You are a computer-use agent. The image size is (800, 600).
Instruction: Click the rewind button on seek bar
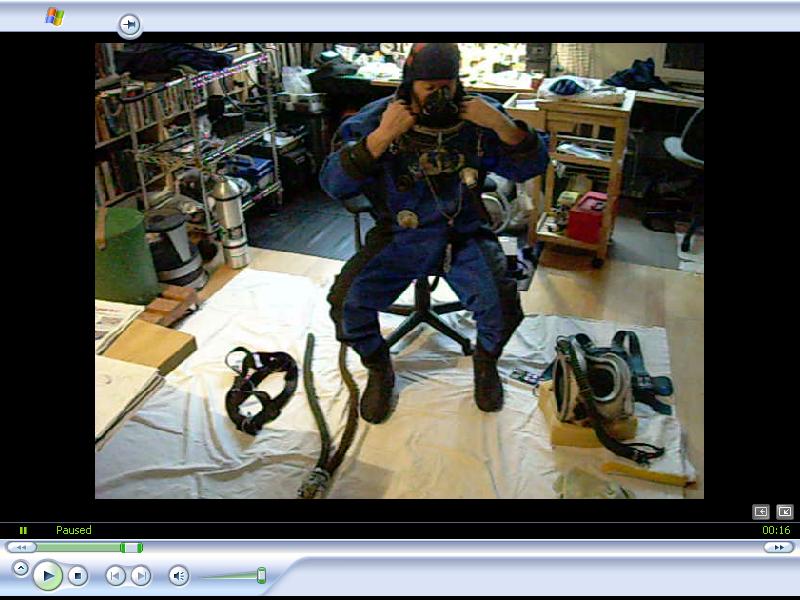(21, 547)
